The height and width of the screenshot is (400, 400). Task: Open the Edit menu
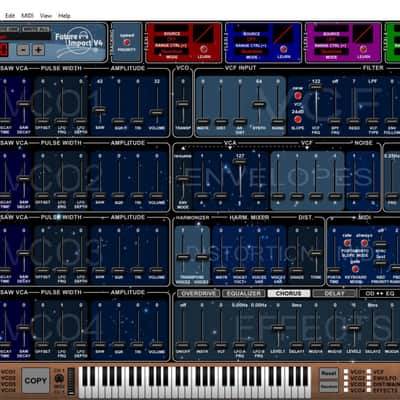(10, 15)
